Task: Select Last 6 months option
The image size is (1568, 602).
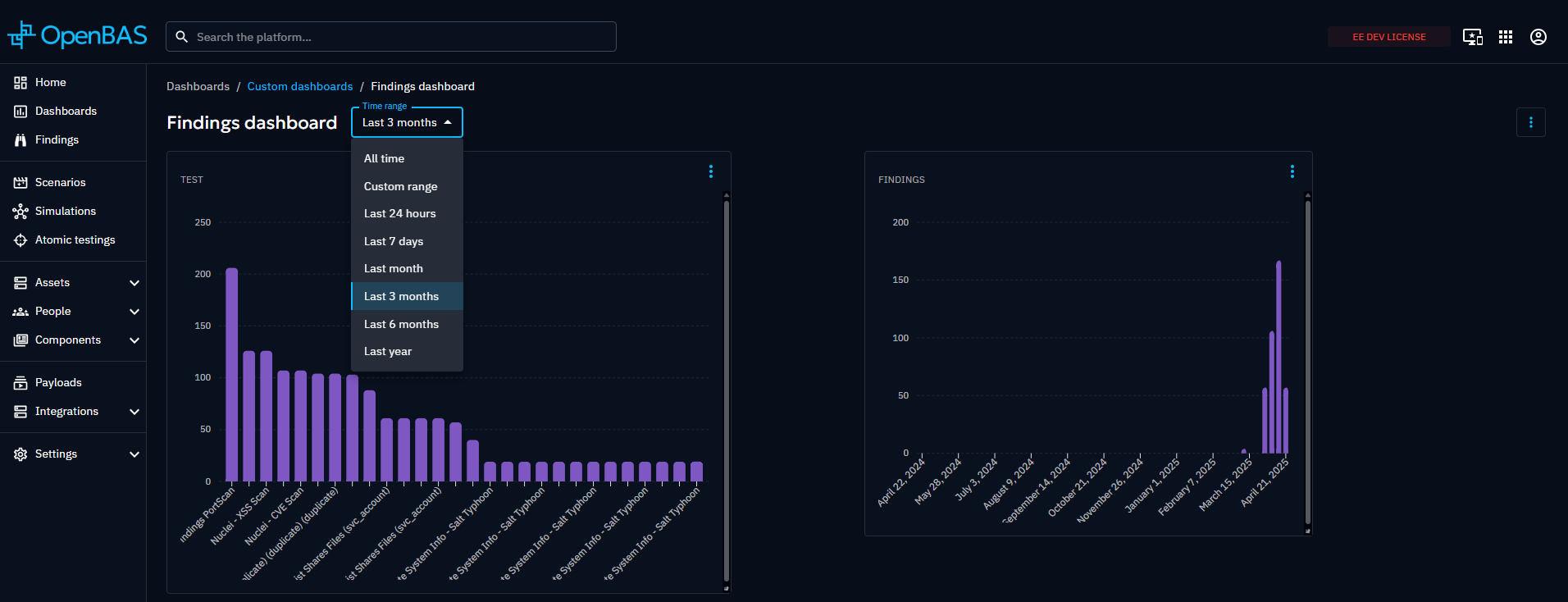Action: click(x=407, y=324)
